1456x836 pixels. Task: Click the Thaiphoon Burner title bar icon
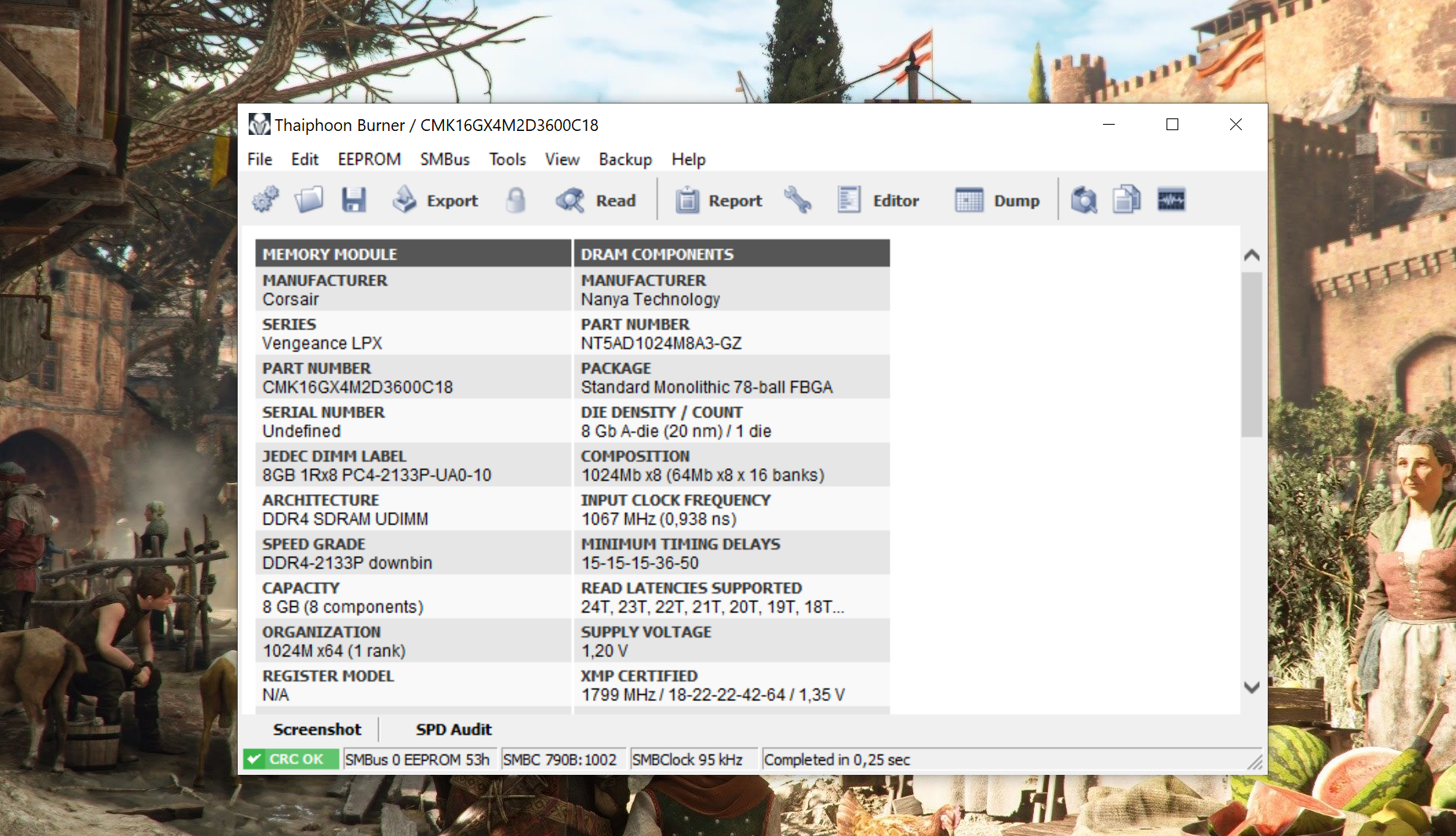(259, 125)
